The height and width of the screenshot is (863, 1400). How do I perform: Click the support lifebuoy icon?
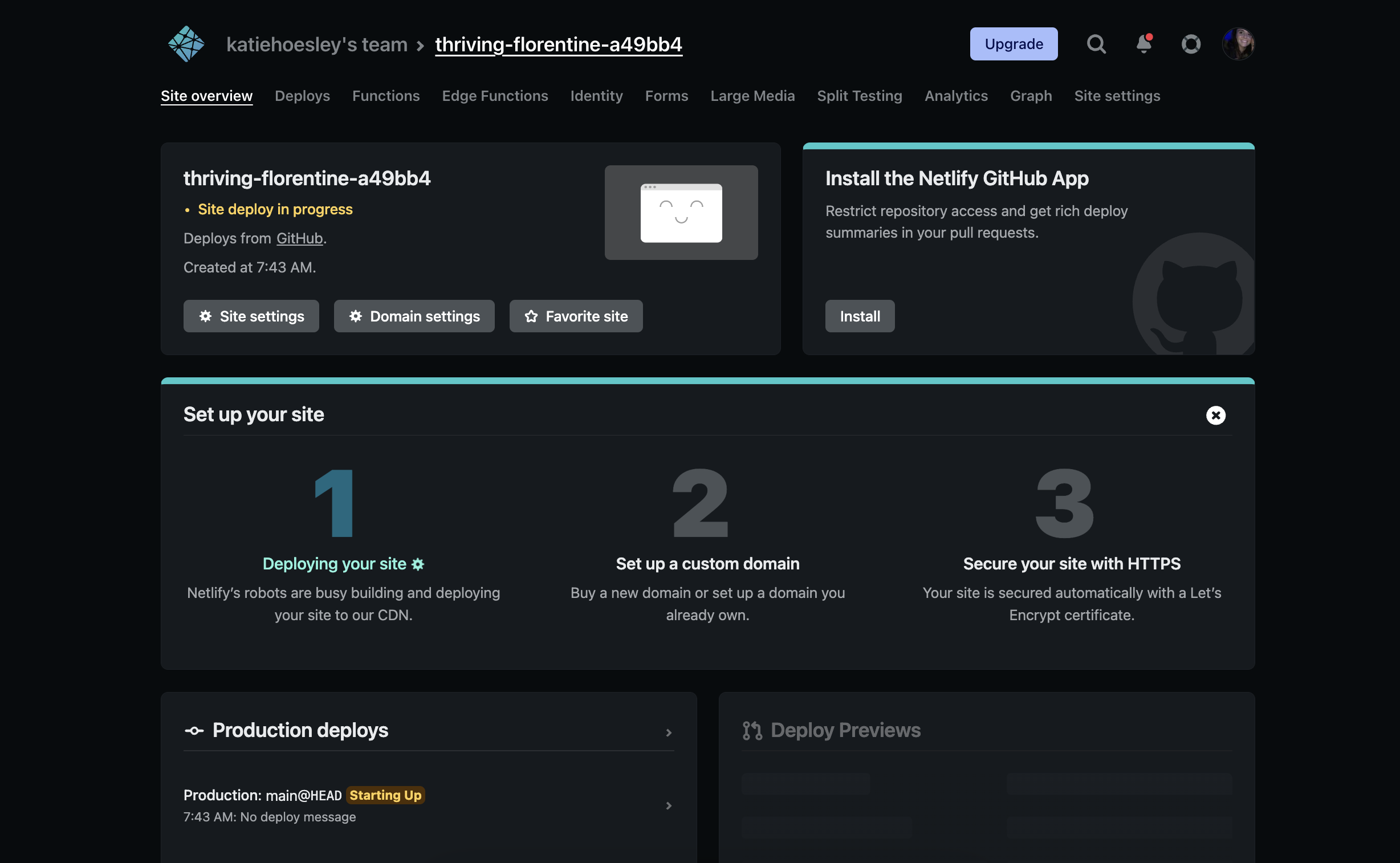[1191, 44]
